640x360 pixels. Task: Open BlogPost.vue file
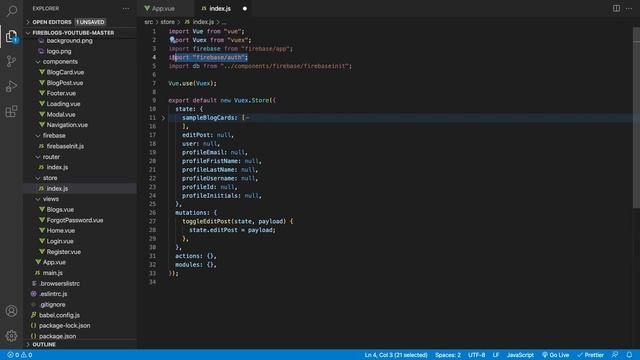point(64,83)
